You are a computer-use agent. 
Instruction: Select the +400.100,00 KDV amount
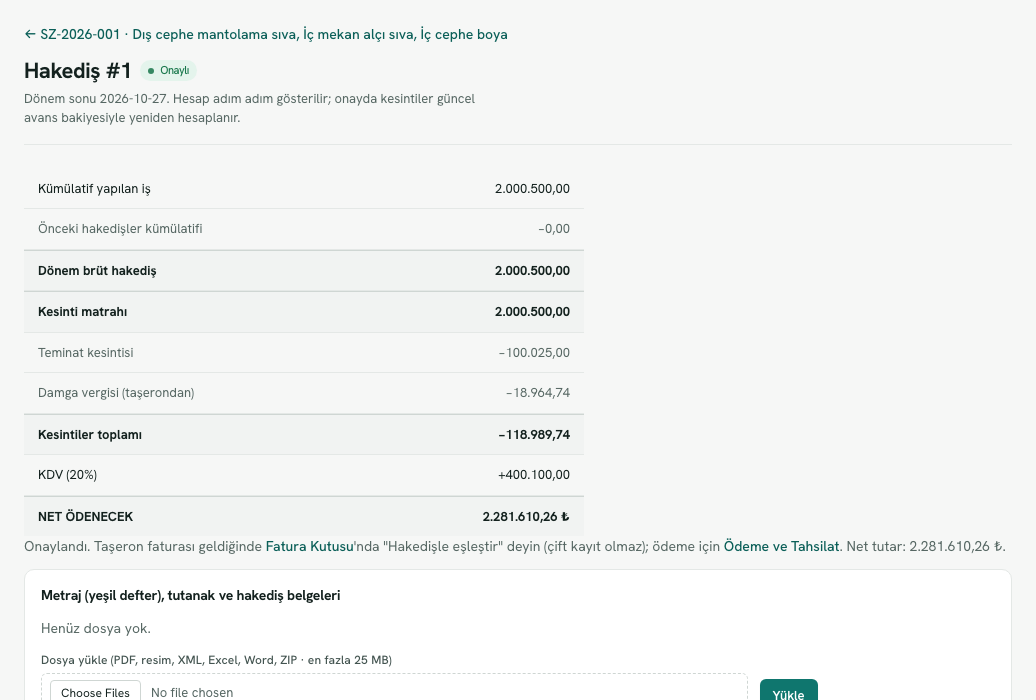(x=534, y=475)
